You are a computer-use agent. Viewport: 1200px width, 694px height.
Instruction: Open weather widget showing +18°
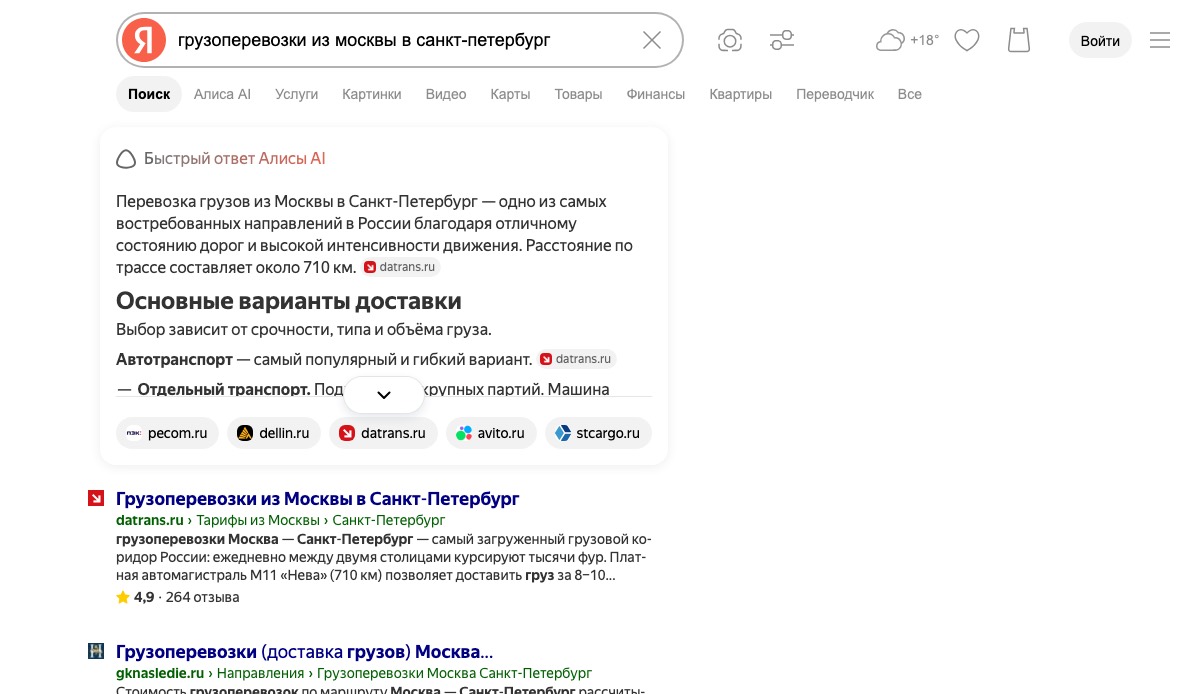click(907, 40)
